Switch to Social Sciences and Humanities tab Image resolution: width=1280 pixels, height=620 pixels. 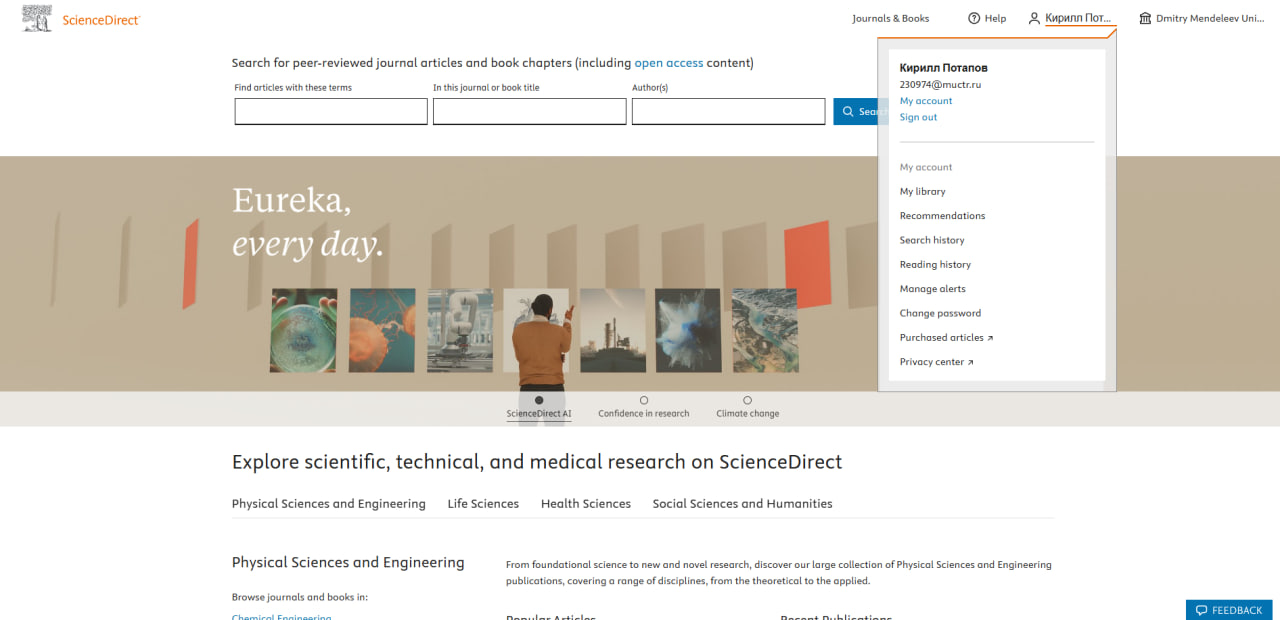(742, 504)
